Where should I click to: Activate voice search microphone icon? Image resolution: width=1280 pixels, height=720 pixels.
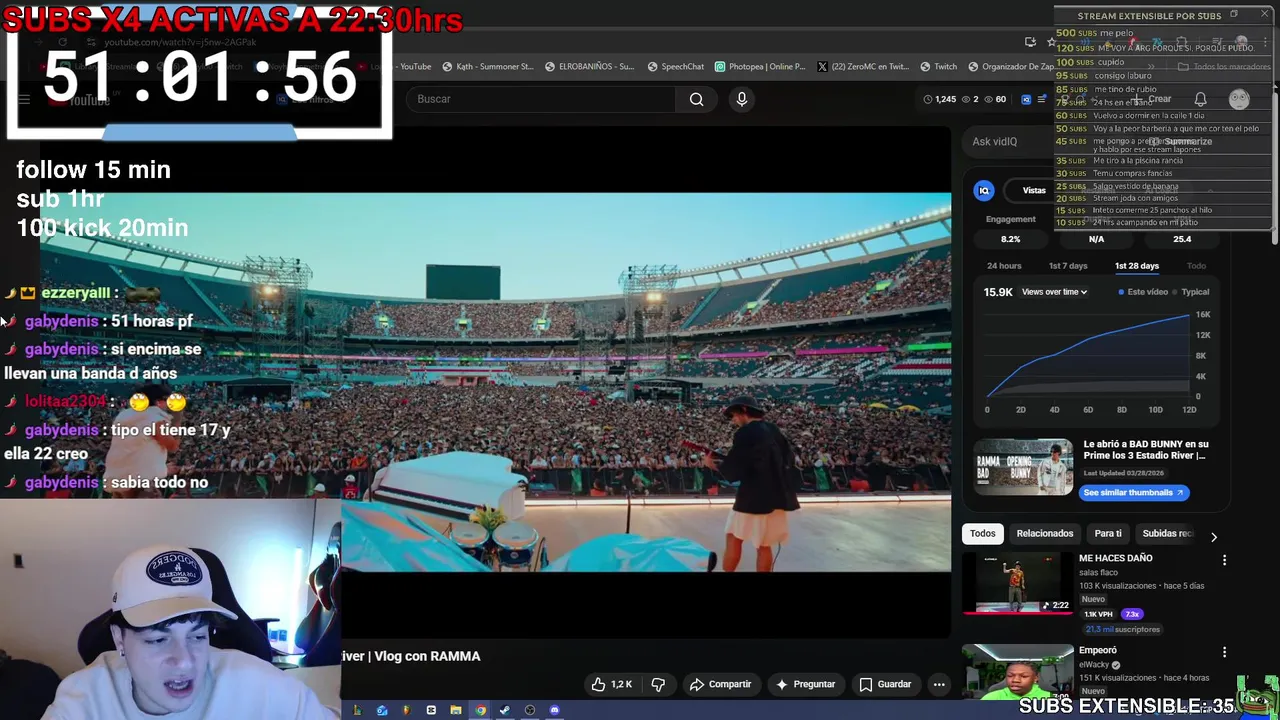point(741,99)
